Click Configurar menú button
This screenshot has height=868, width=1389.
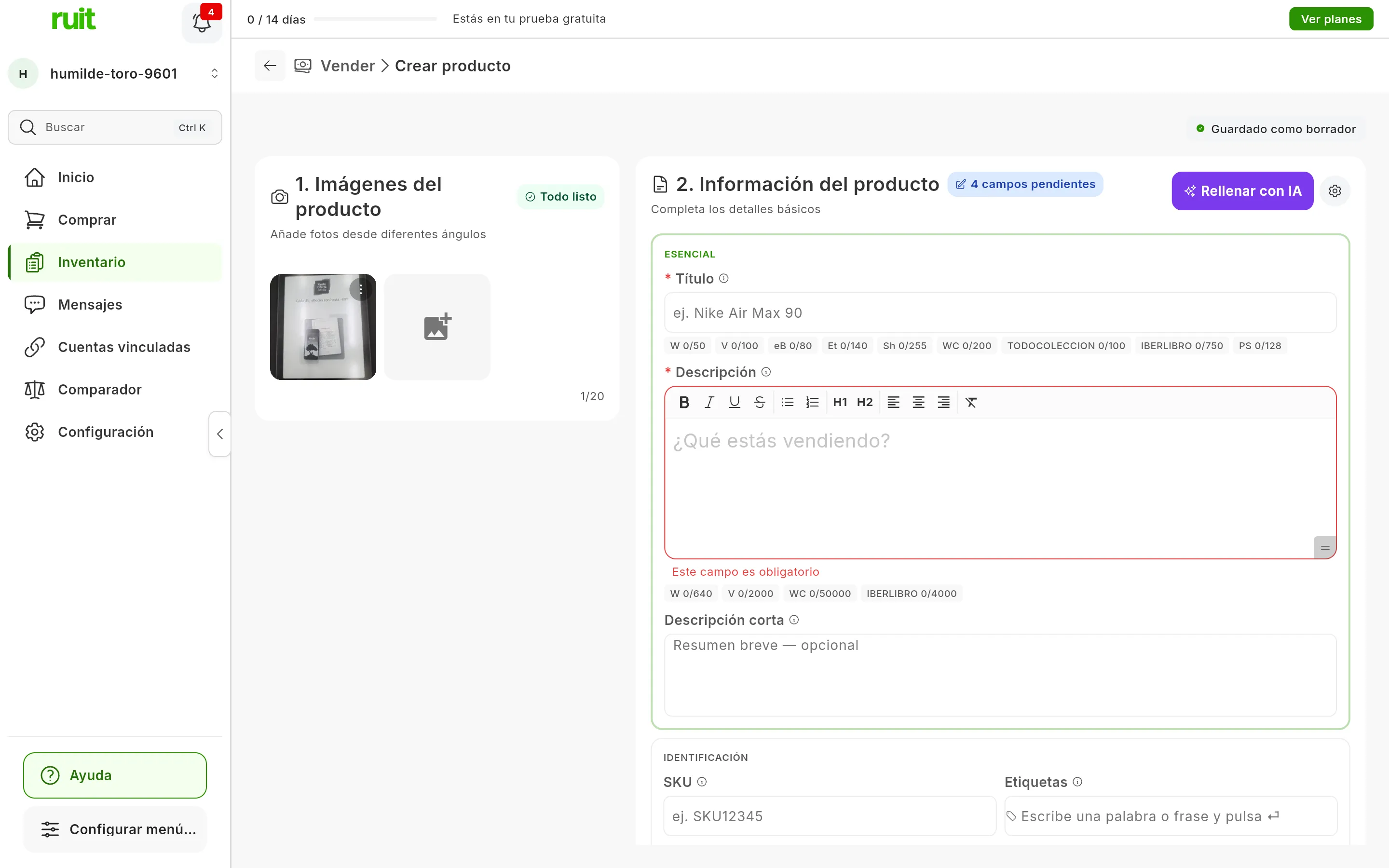pos(115,829)
